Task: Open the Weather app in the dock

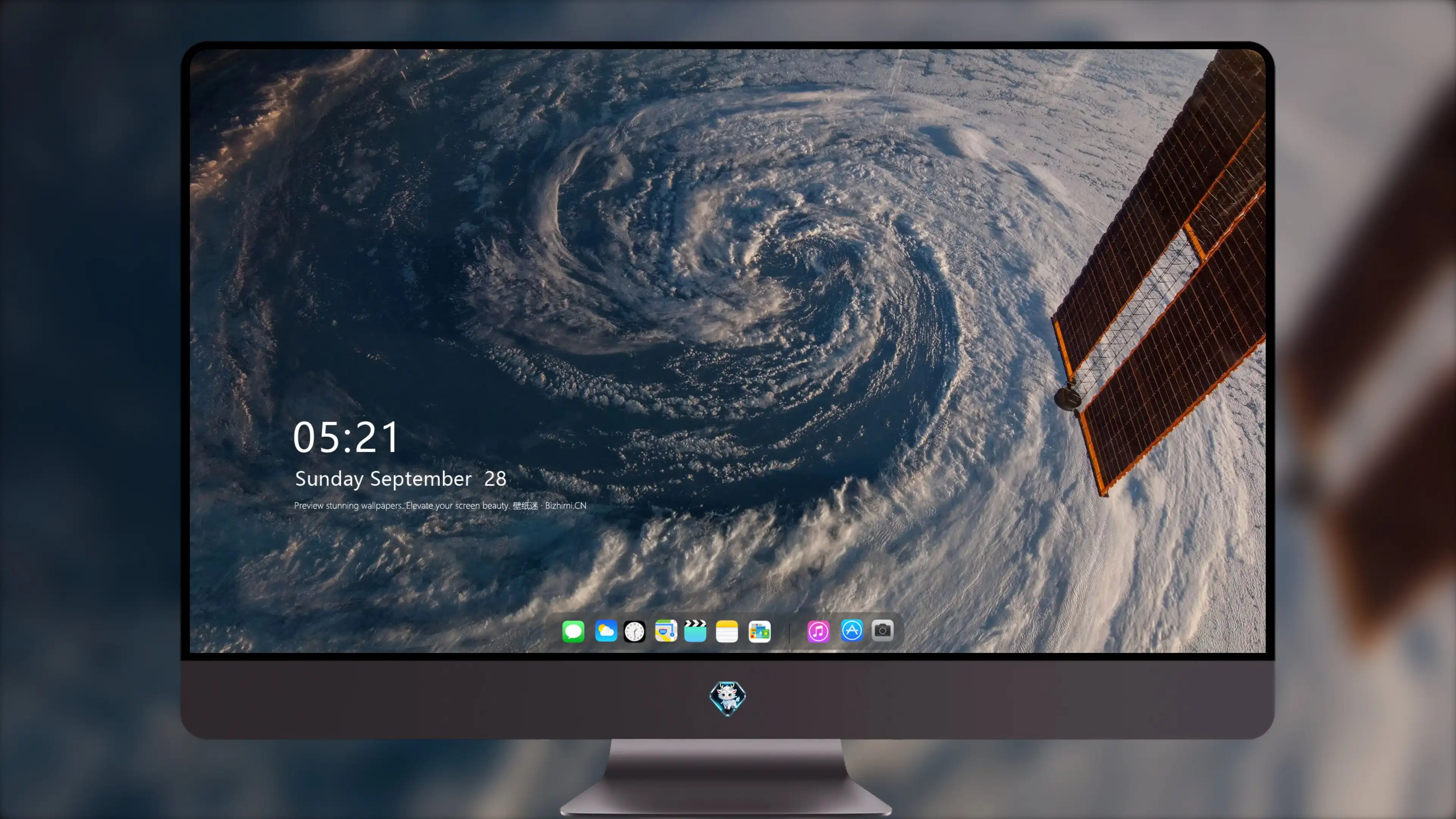Action: pos(606,631)
